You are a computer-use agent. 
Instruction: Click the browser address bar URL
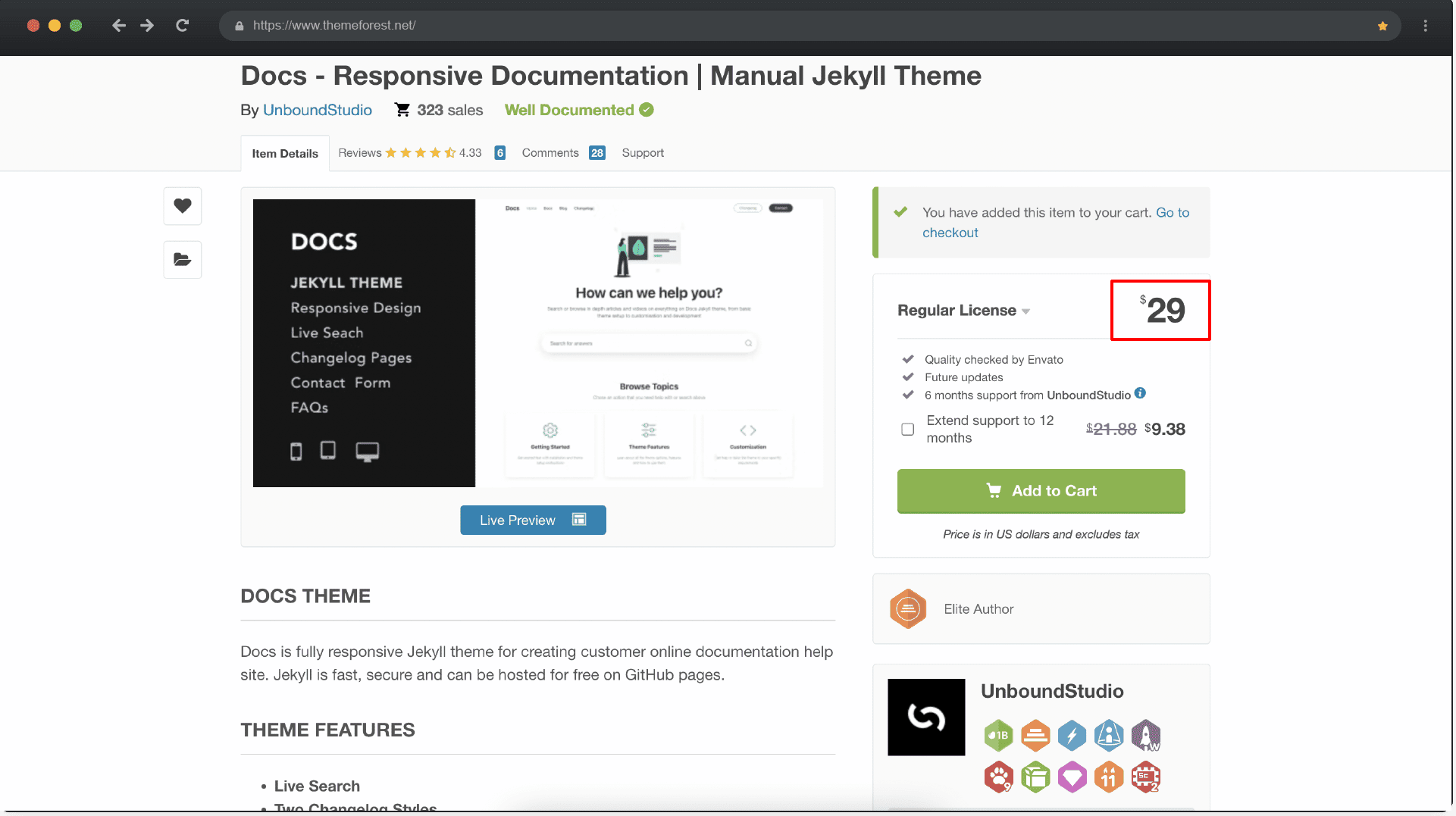[x=334, y=26]
